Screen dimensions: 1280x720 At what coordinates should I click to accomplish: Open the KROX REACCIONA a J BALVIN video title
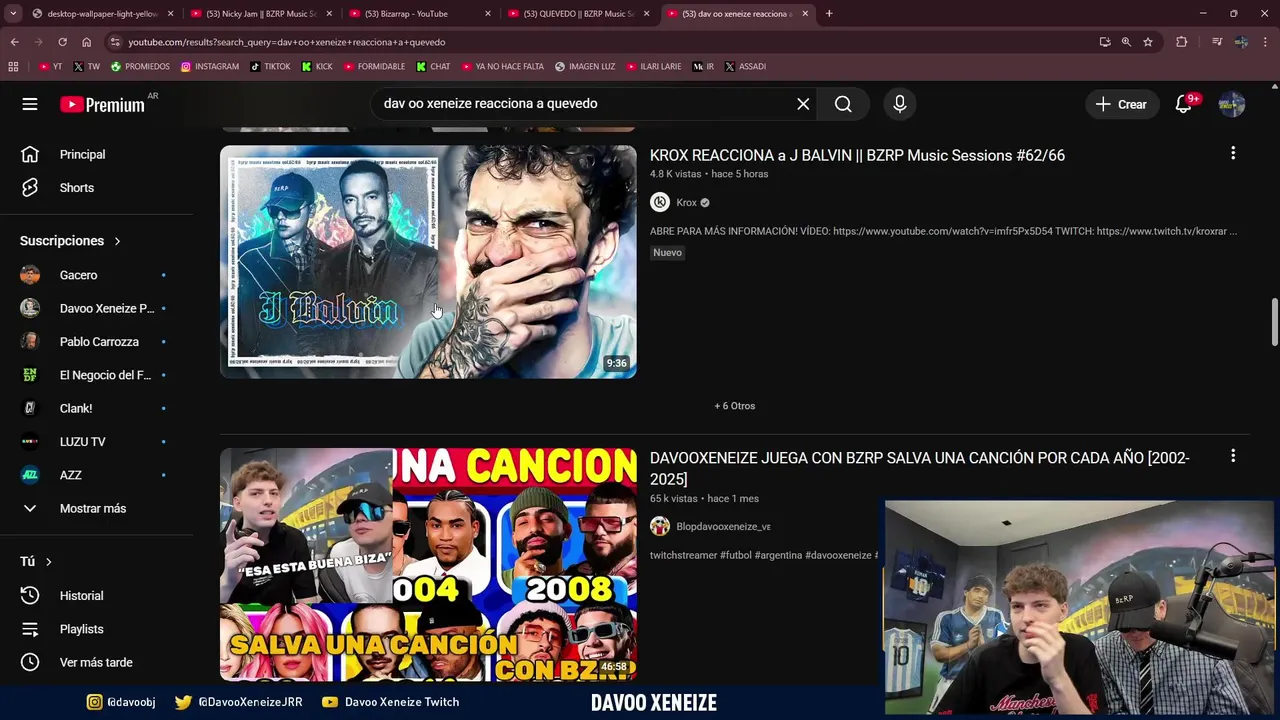[x=857, y=155]
